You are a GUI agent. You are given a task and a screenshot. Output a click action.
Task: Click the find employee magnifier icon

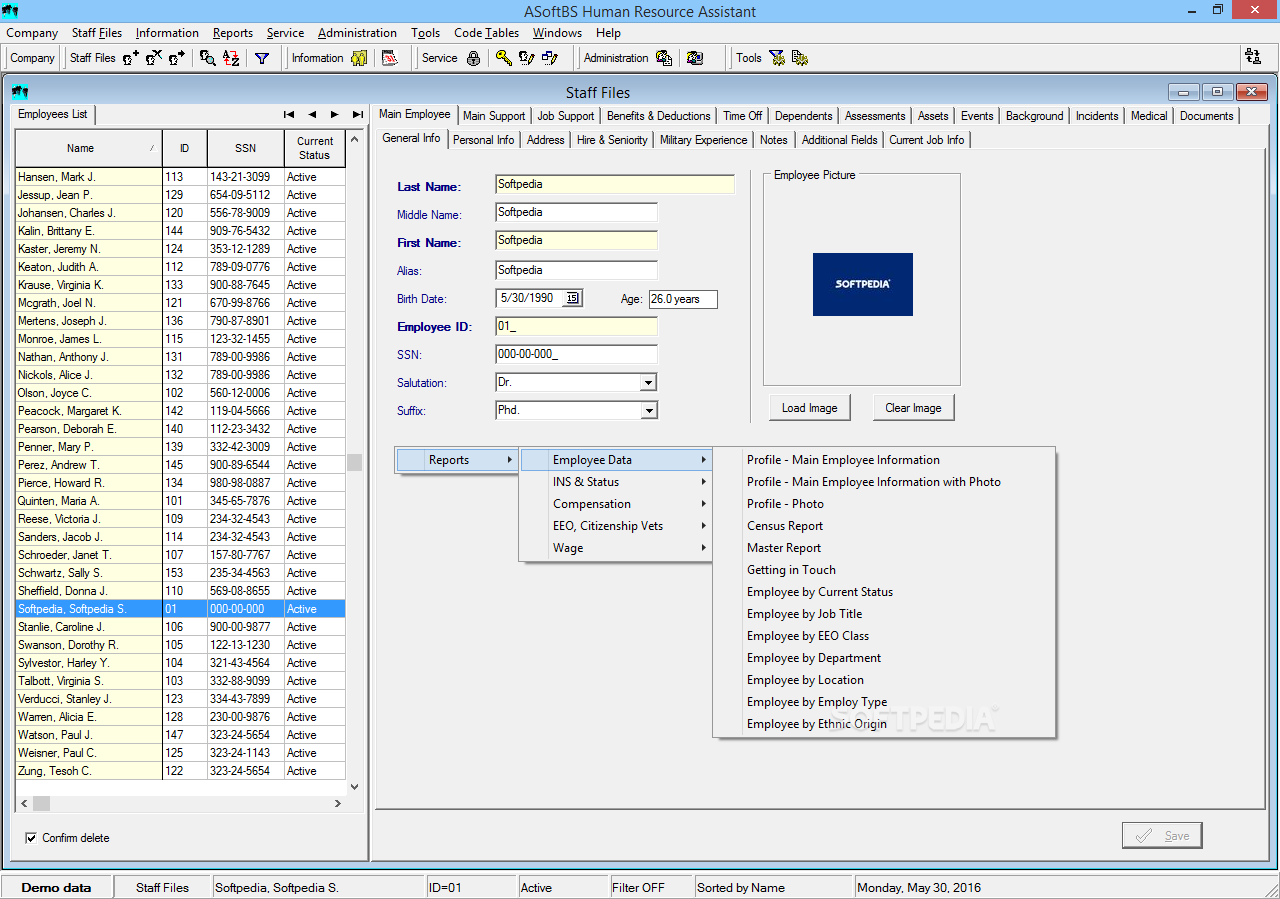(207, 58)
